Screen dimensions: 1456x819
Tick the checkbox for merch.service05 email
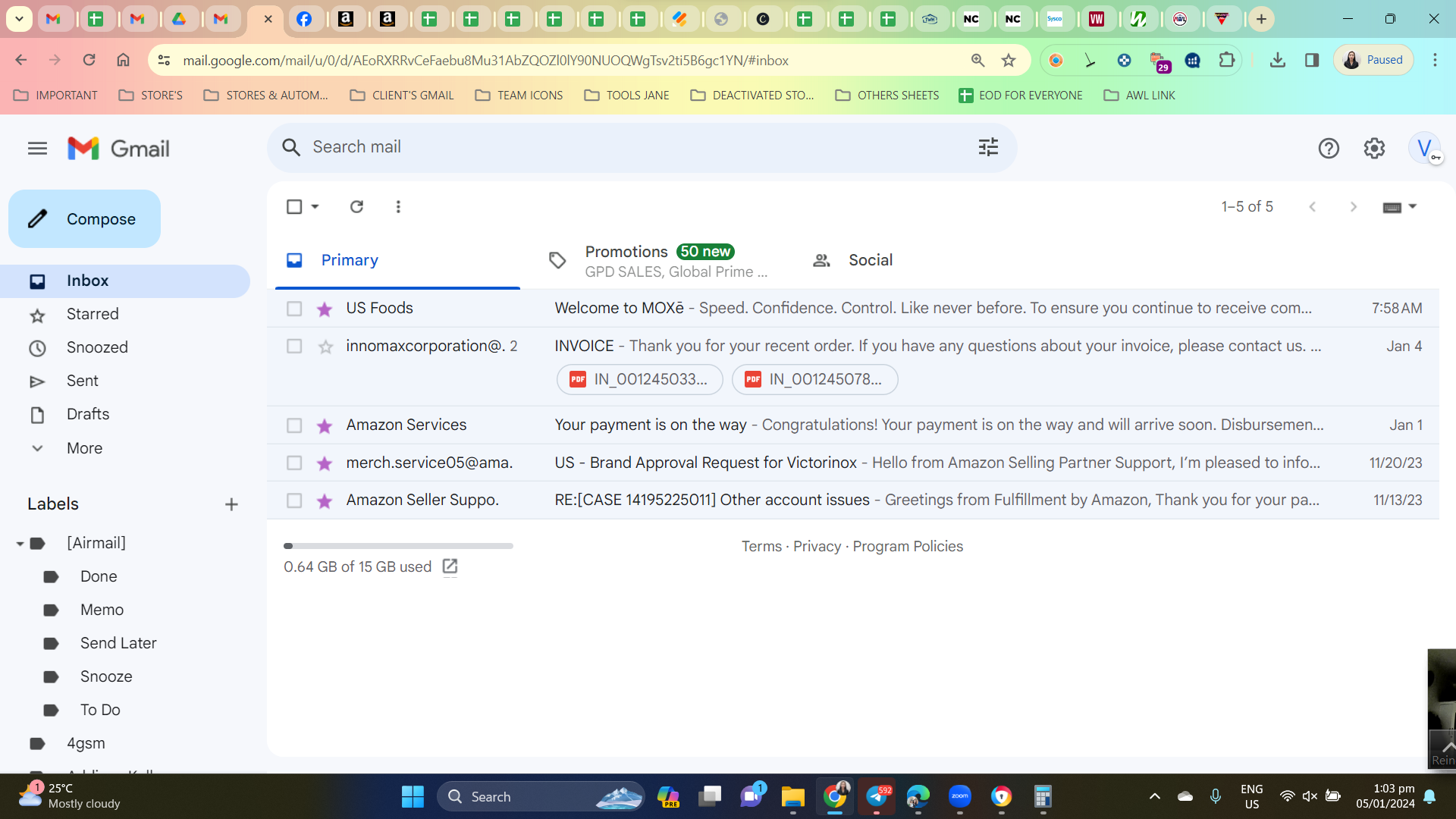[x=294, y=463]
